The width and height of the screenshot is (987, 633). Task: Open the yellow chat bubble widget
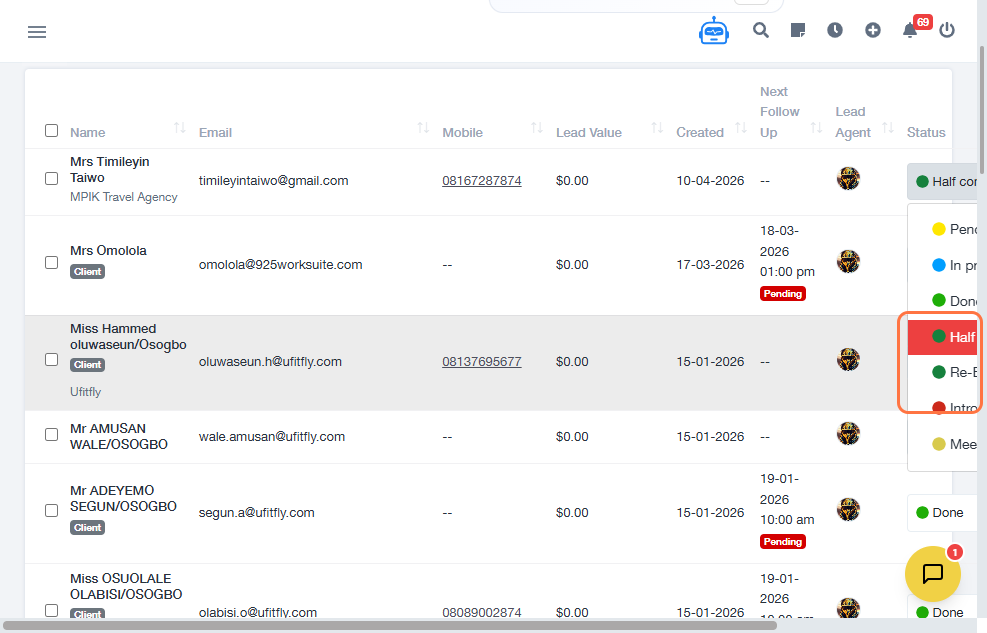(932, 573)
